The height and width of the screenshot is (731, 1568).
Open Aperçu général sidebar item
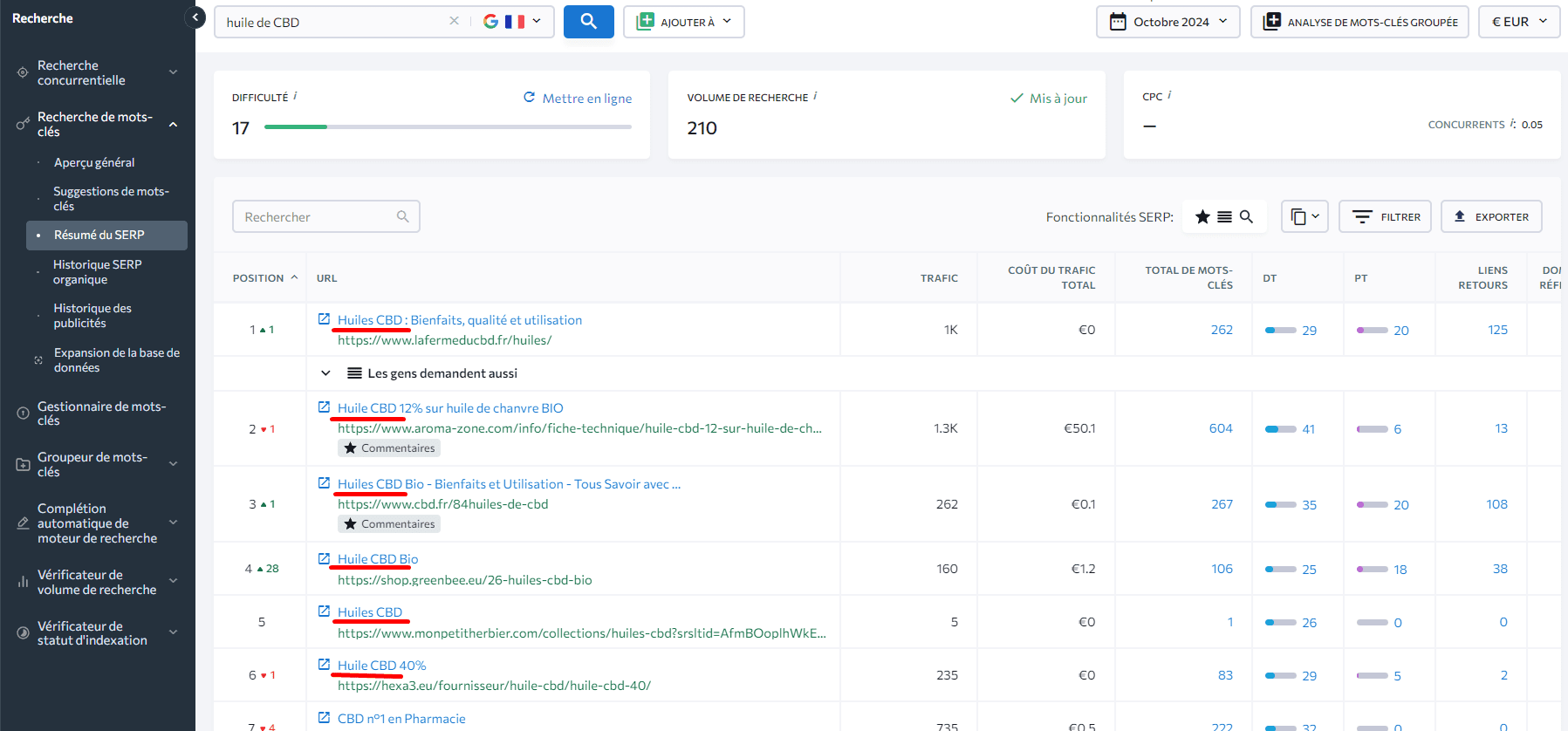[x=94, y=162]
